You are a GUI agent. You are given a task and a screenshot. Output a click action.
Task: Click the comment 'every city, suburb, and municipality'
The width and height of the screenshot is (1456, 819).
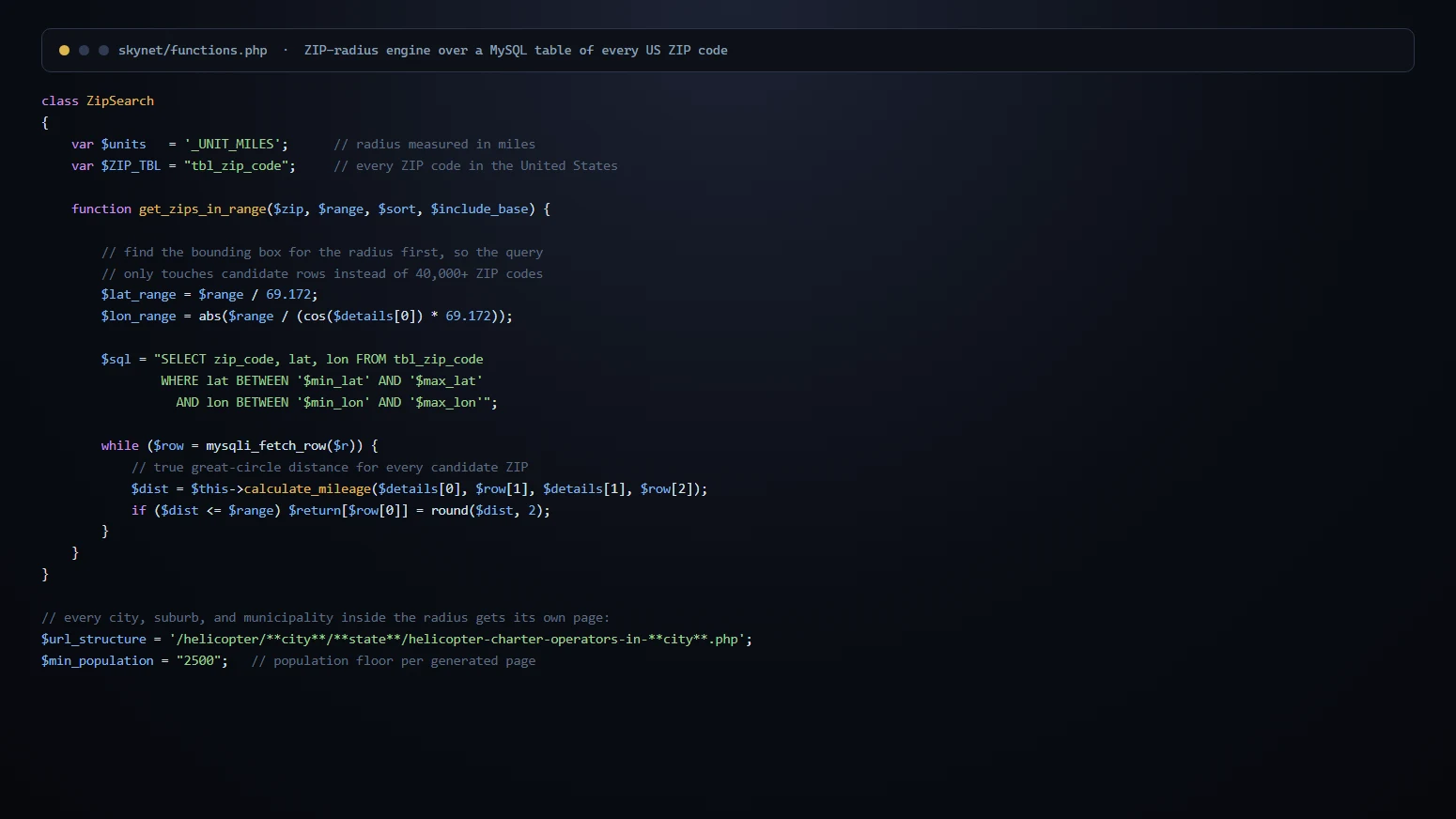pyautogui.click(x=326, y=617)
